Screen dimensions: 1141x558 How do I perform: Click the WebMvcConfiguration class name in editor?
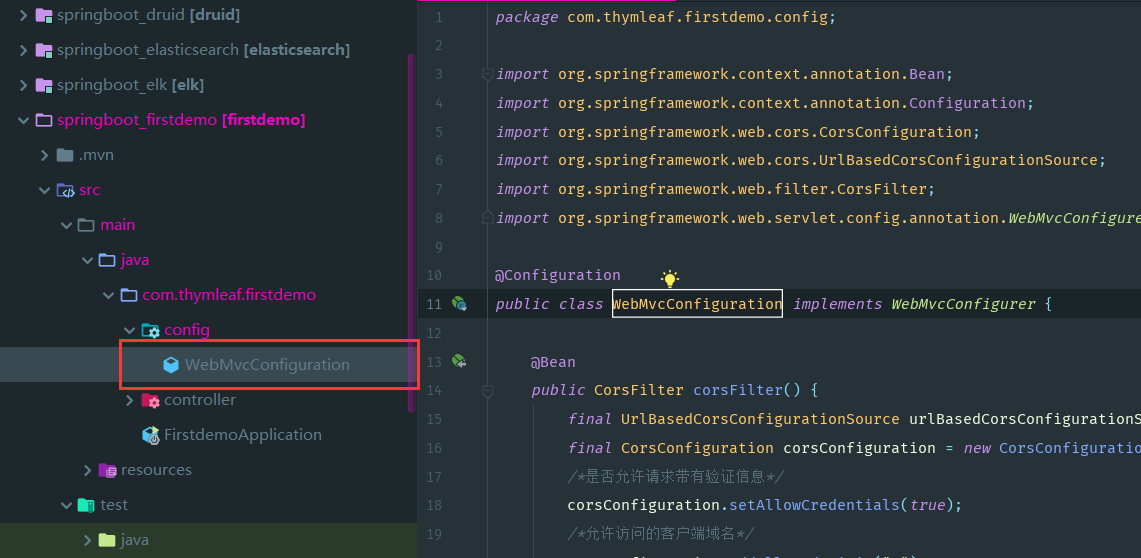click(x=697, y=304)
